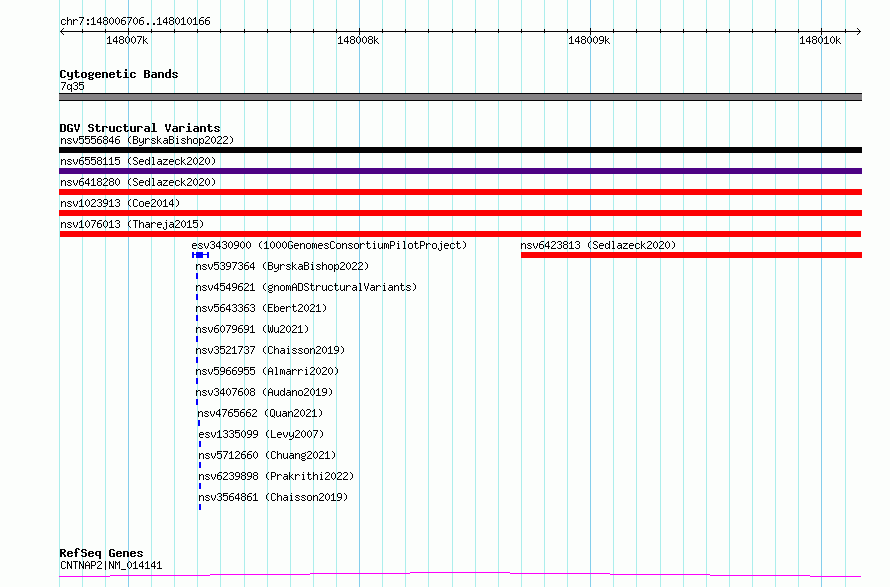This screenshot has width=890, height=587.
Task: Click the nsv6079691 (Wu2021) label
Action: (x=252, y=329)
